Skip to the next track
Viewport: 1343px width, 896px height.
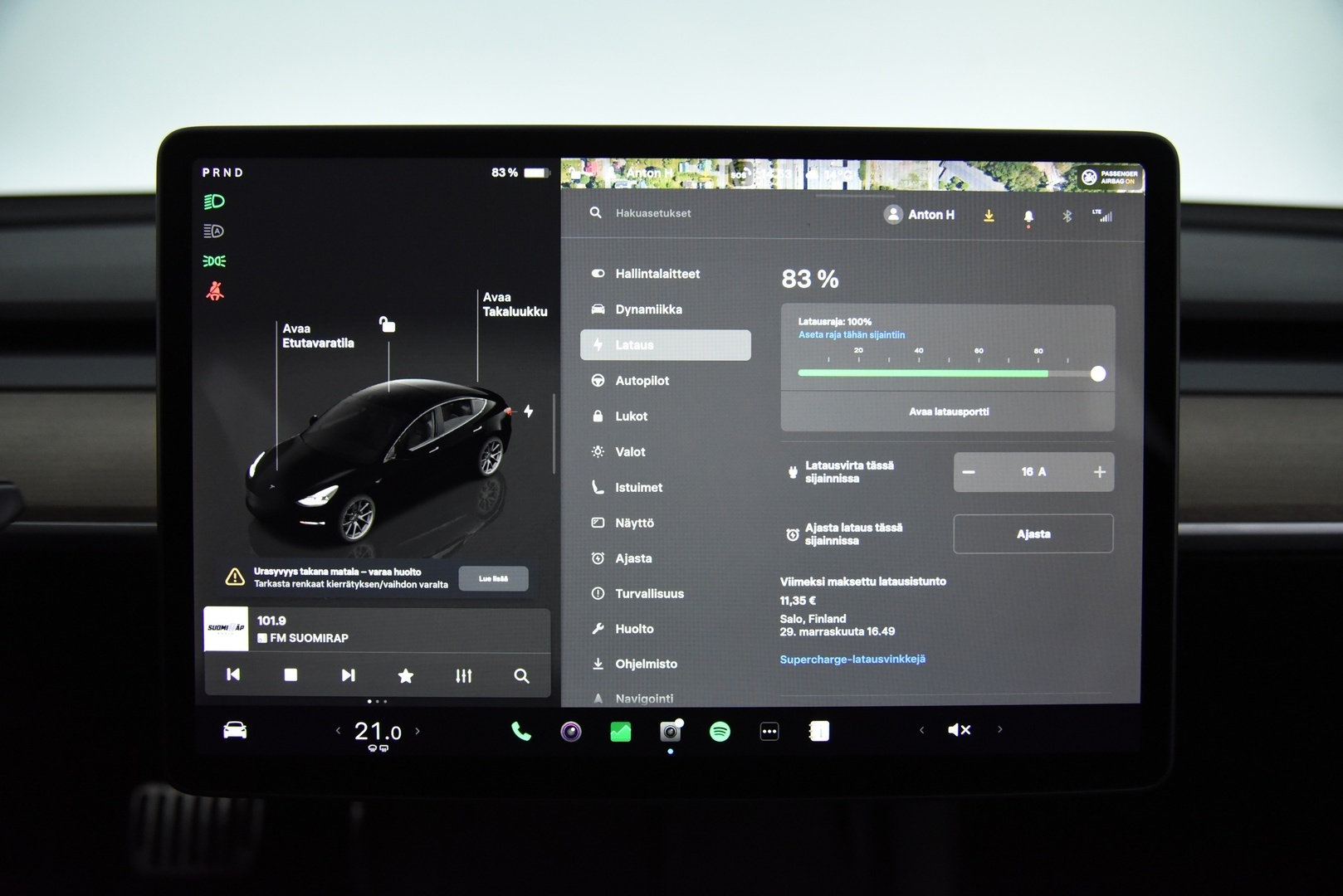[x=348, y=675]
